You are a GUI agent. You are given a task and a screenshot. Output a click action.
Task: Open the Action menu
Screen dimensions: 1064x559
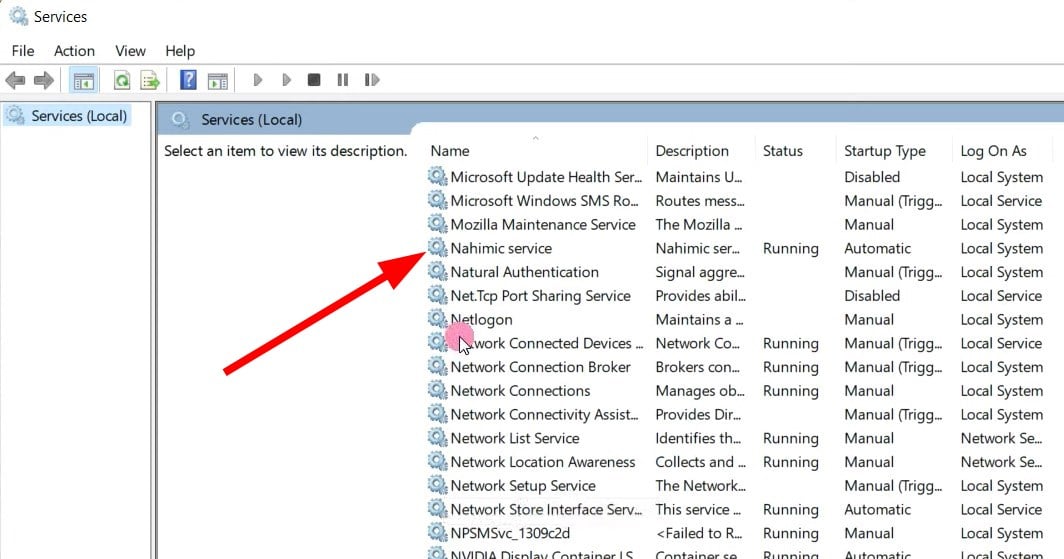click(x=75, y=51)
